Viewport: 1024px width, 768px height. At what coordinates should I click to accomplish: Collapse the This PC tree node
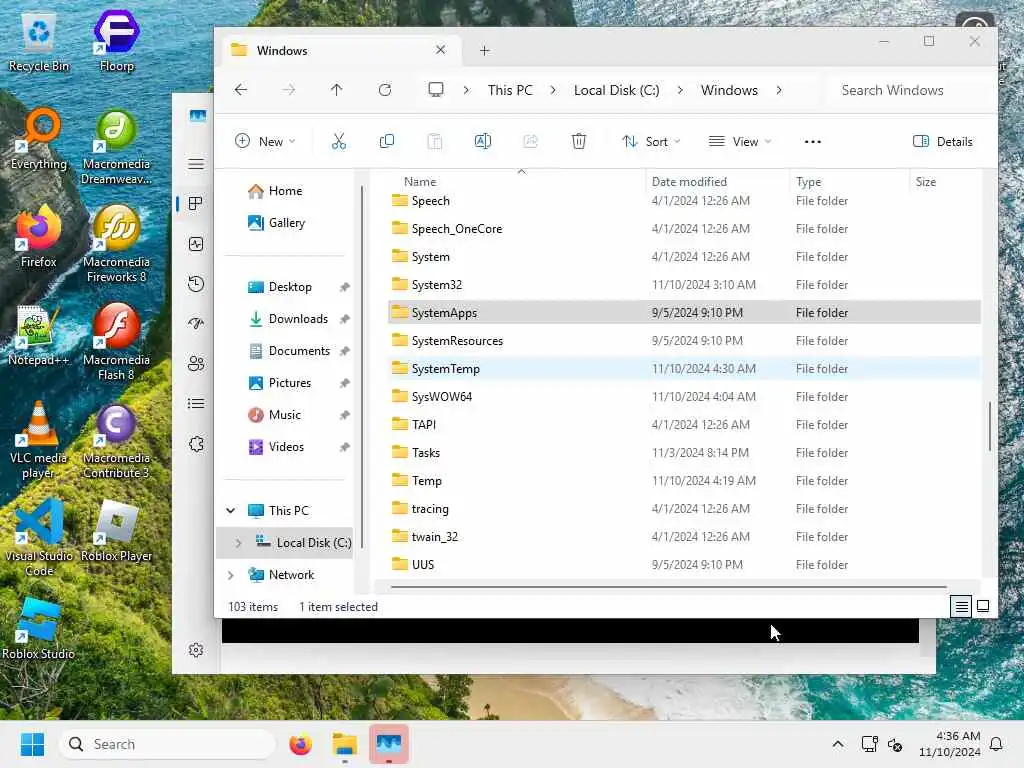231,511
